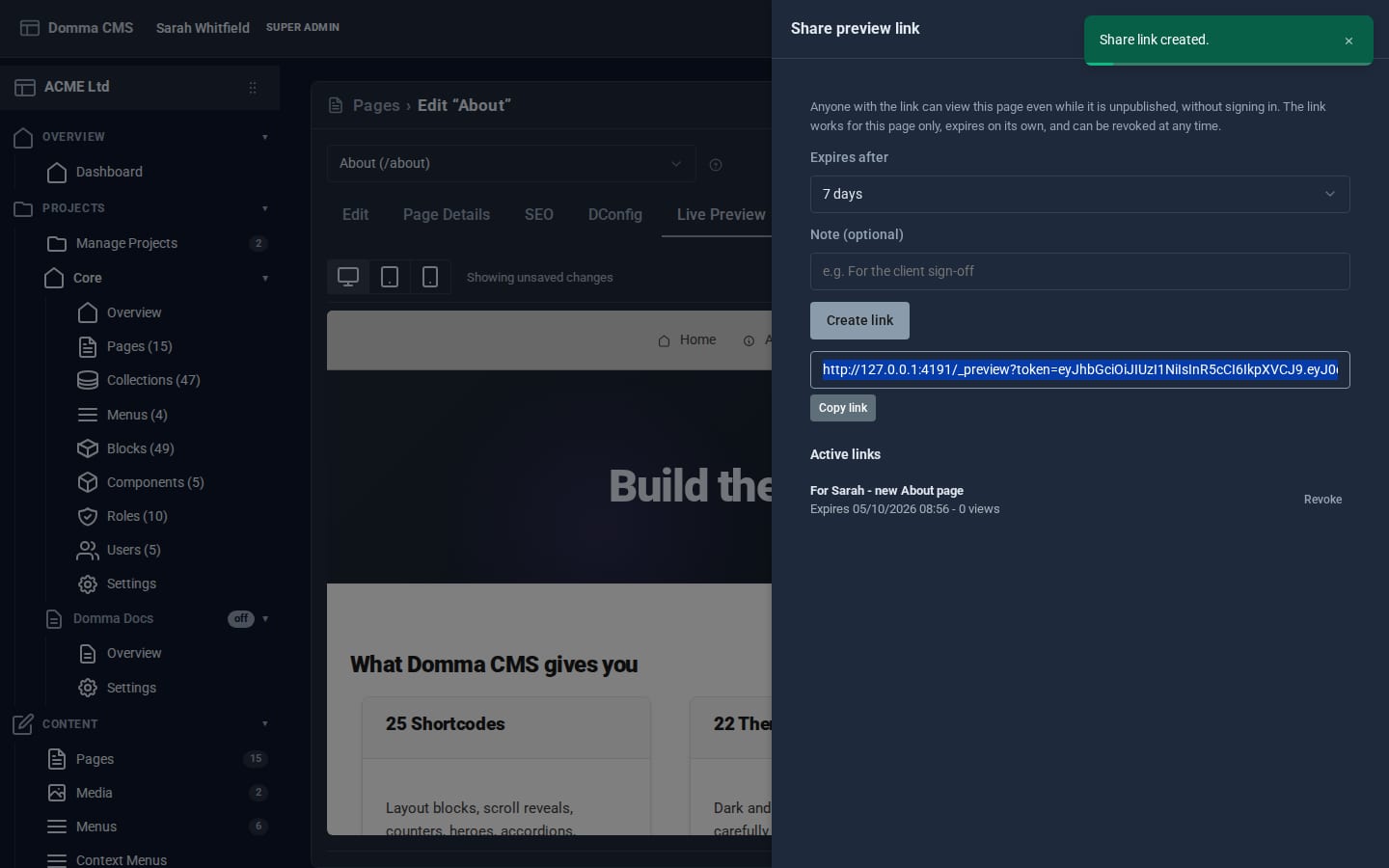Viewport: 1389px width, 868px height.
Task: Select the tablet preview device icon
Action: point(390,277)
